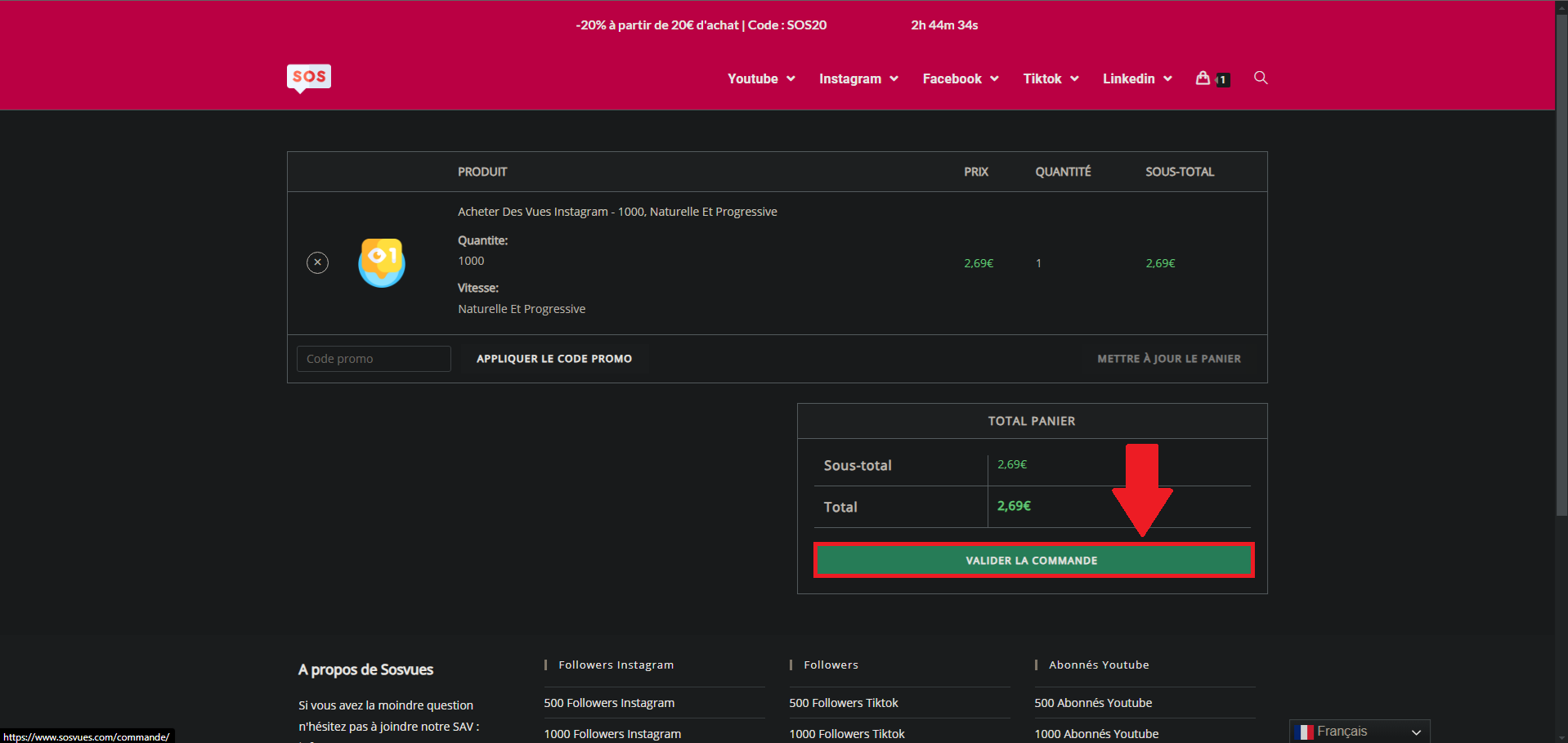Click the cart count badge 1
The width and height of the screenshot is (1568, 743).
(x=1222, y=80)
